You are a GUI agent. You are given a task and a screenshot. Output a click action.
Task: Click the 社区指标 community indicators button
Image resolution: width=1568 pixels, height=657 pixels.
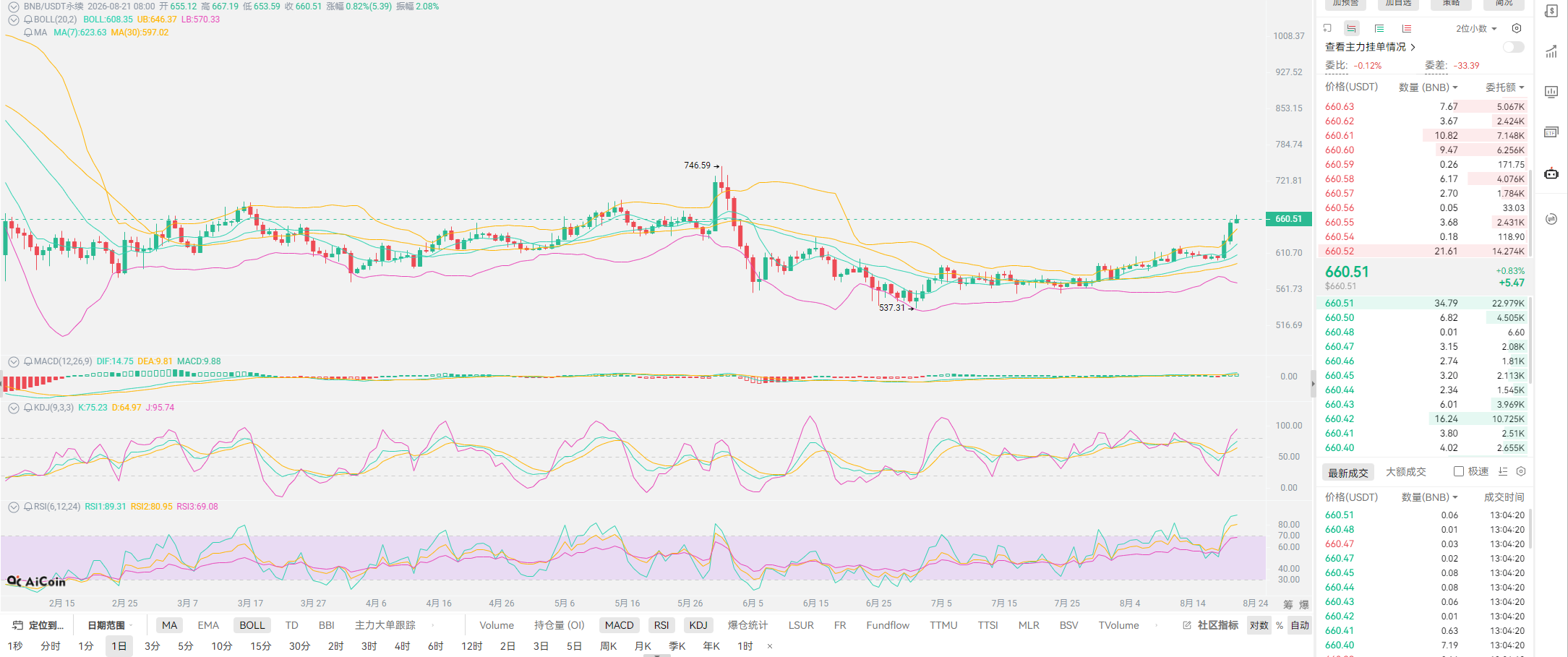pos(1211,625)
